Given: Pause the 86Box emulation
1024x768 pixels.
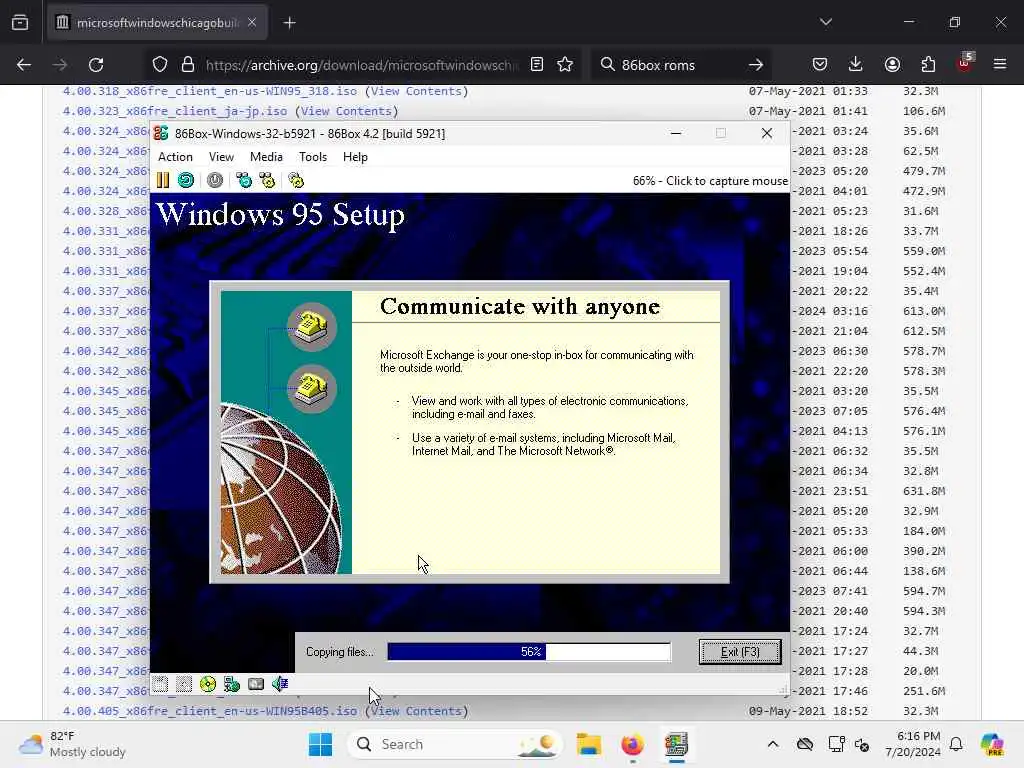Looking at the screenshot, I should (x=163, y=180).
